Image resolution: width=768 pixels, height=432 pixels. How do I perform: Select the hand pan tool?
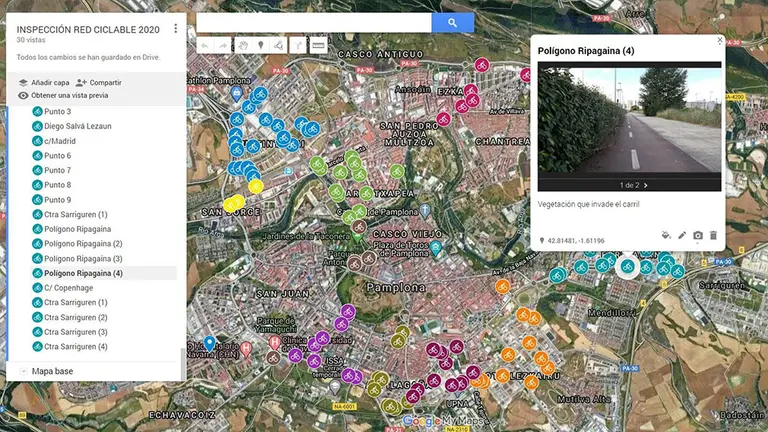point(243,46)
